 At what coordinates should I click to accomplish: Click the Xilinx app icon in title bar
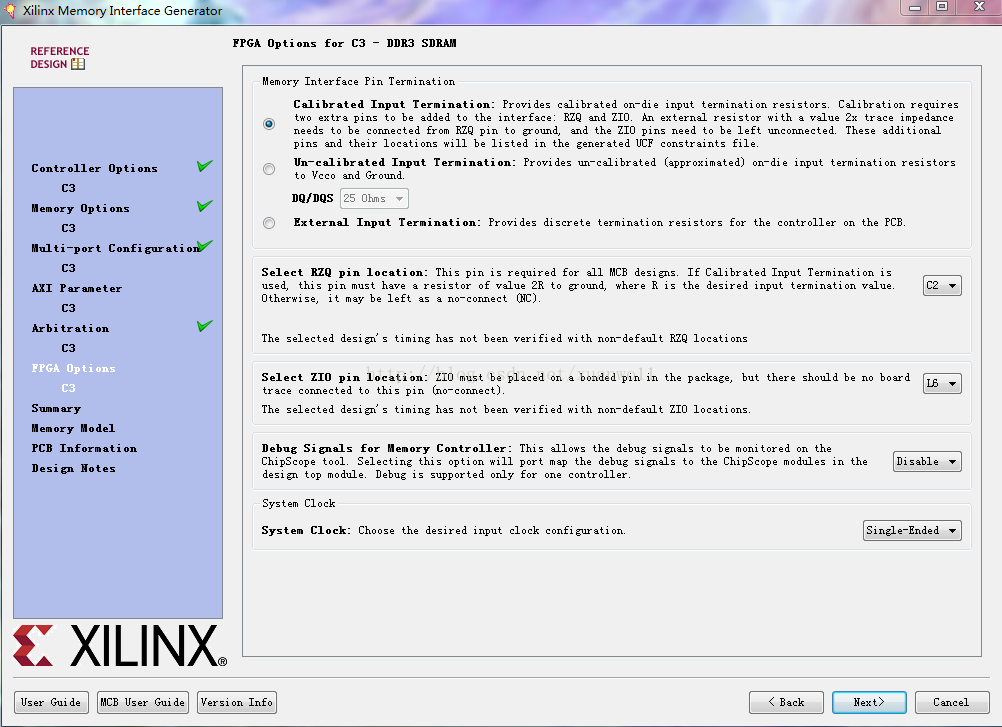tap(10, 11)
